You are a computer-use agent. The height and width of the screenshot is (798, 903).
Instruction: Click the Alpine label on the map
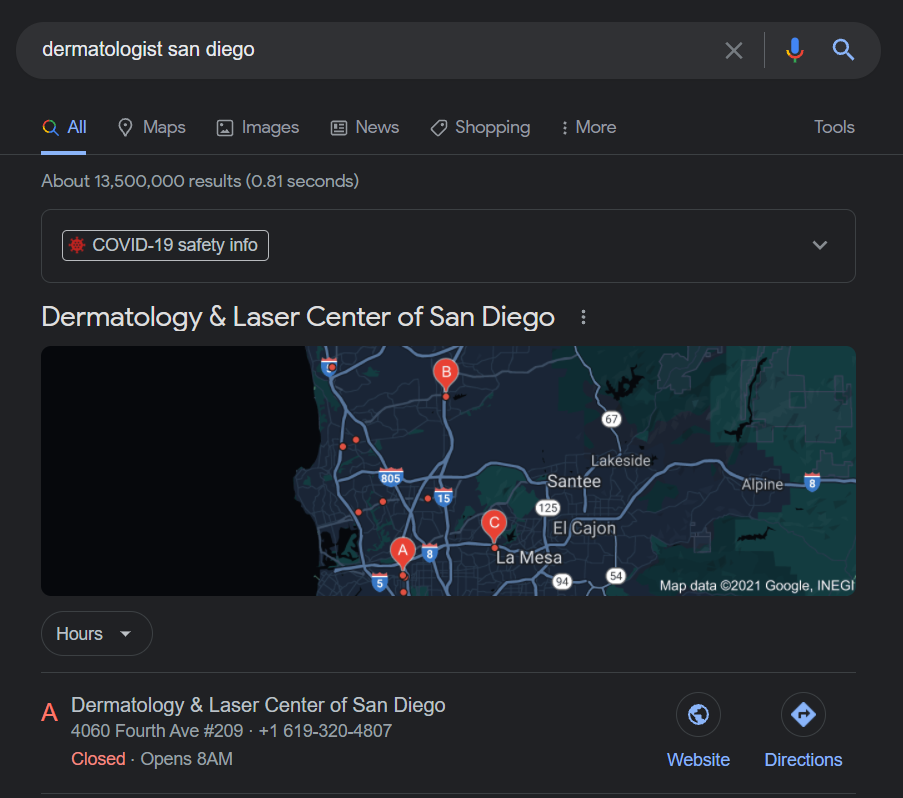762,484
